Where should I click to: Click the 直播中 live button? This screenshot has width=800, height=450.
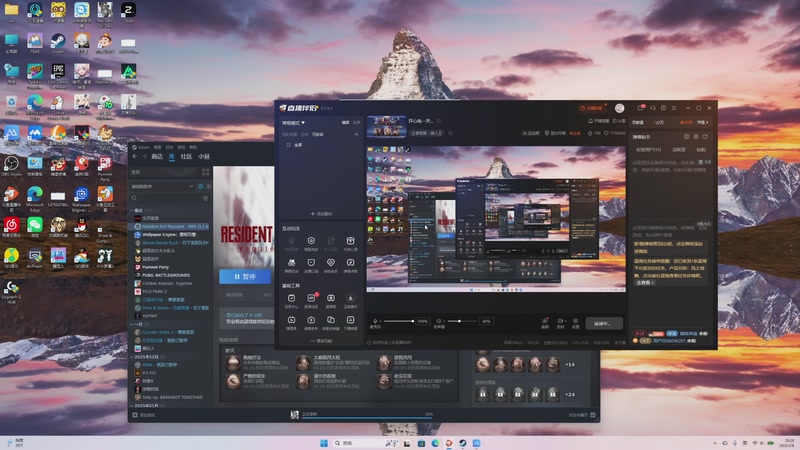tap(604, 323)
